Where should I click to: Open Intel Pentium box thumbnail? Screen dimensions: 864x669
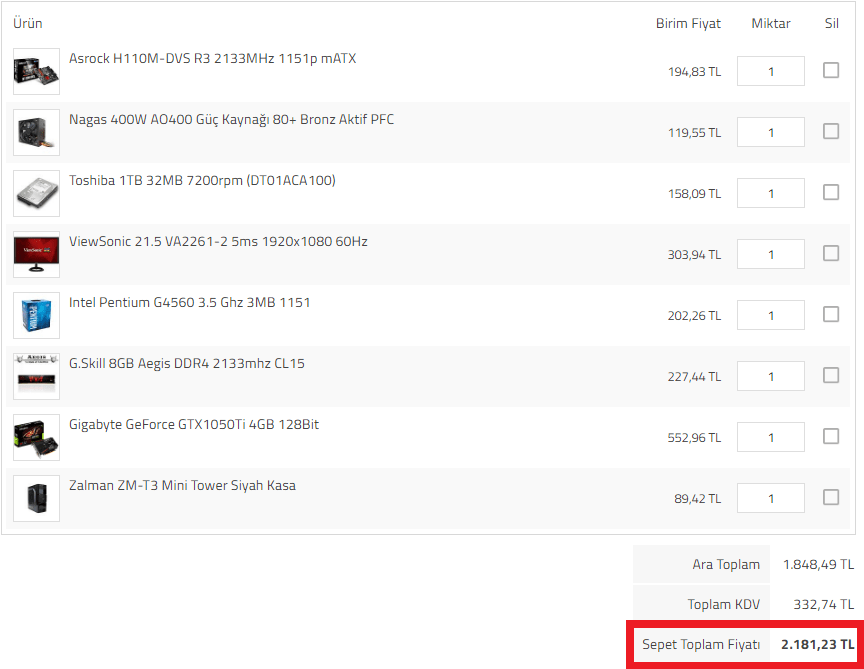(36, 315)
